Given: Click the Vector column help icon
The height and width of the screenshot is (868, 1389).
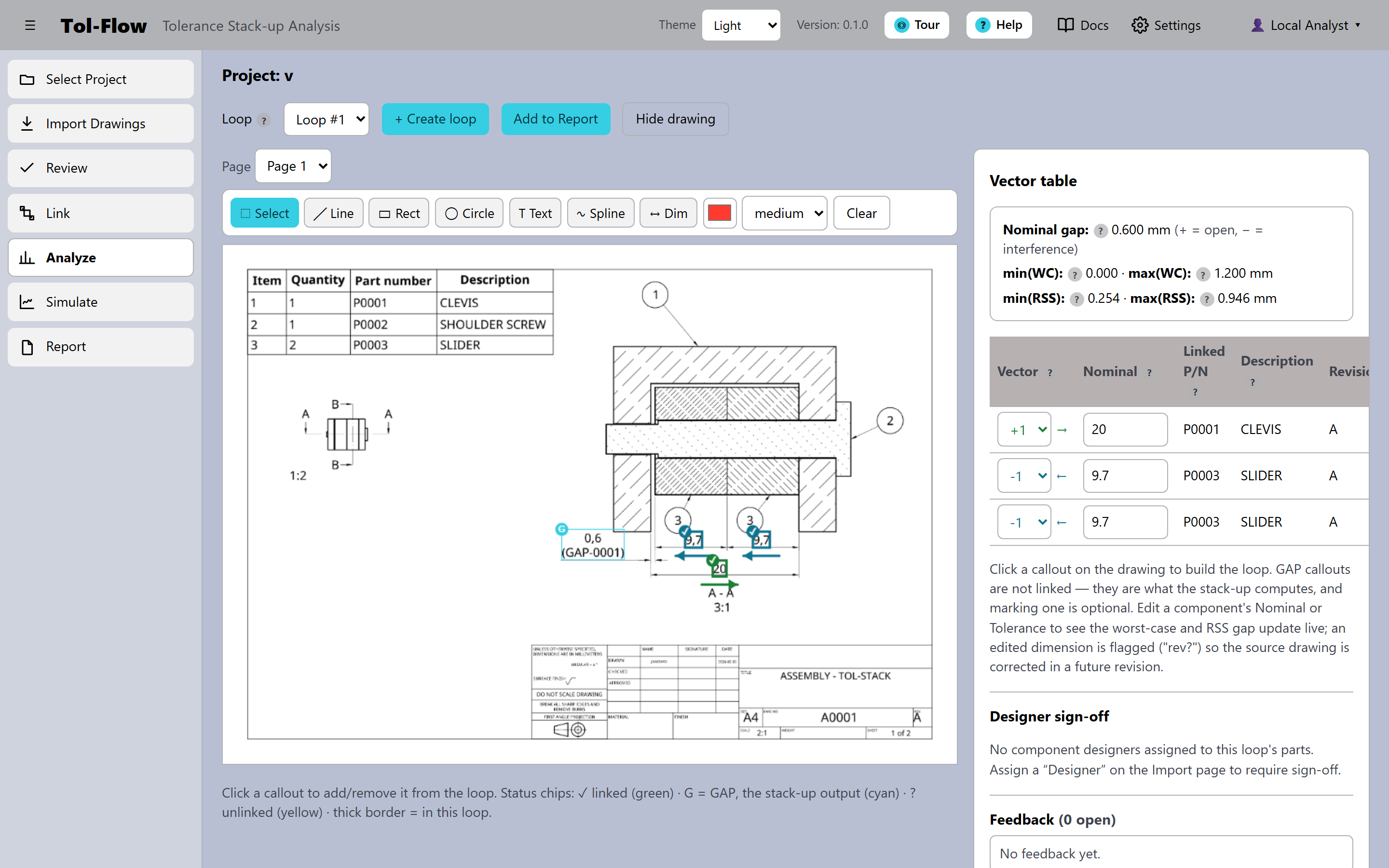Looking at the screenshot, I should 1050,373.
